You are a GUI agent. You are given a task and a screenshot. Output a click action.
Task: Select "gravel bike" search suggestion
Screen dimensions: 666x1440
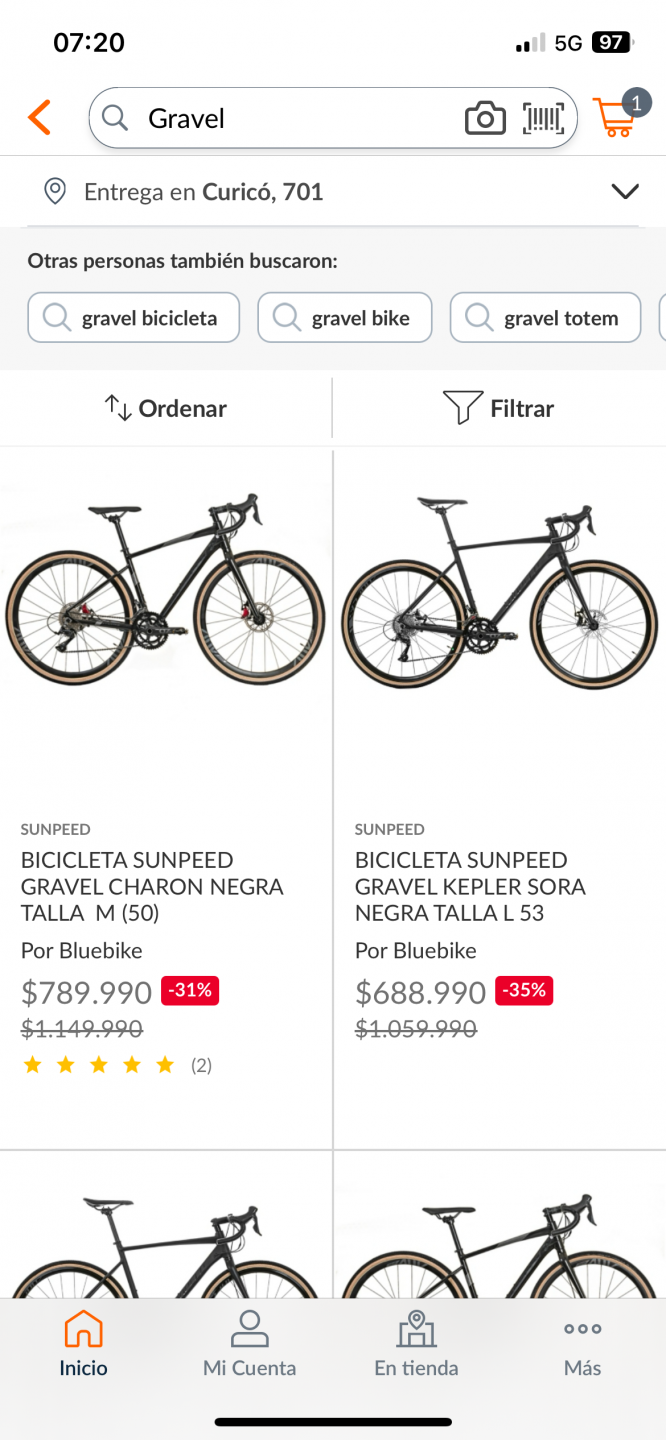click(345, 318)
